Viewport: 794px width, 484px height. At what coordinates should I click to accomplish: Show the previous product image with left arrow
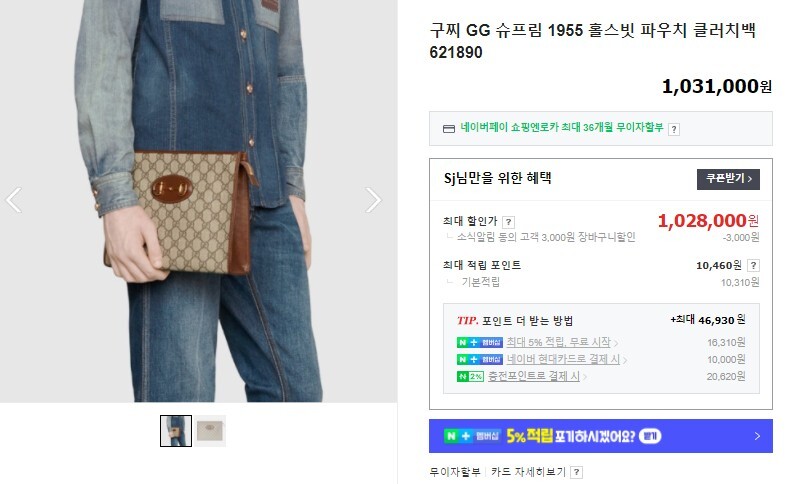[x=14, y=199]
